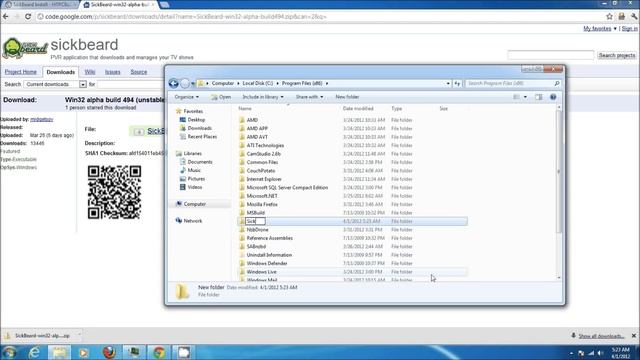The height and width of the screenshot is (360, 640).
Task: Toggle the Explorer preview pane icon
Action: (539, 97)
